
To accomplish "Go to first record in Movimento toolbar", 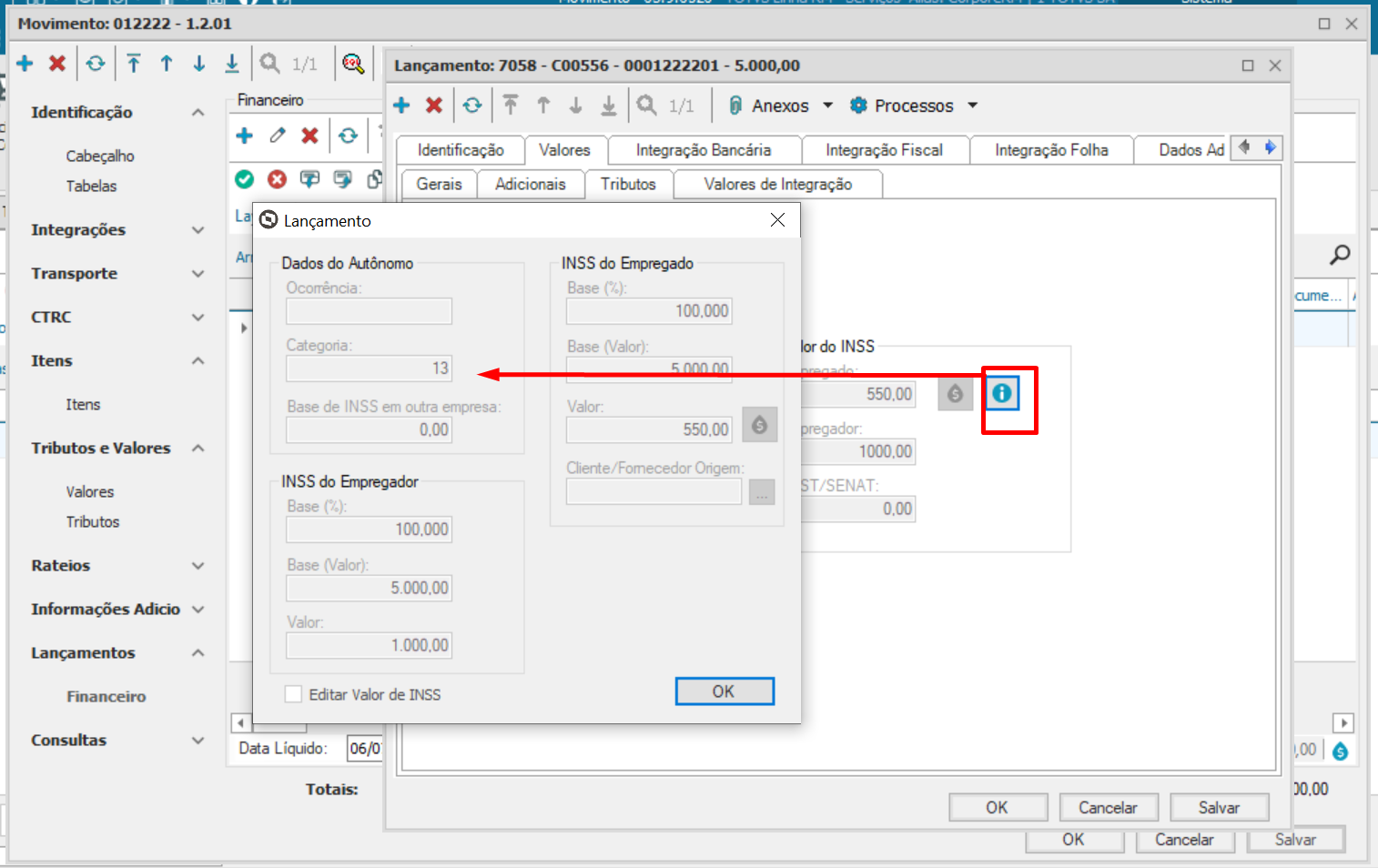I will pyautogui.click(x=134, y=63).
